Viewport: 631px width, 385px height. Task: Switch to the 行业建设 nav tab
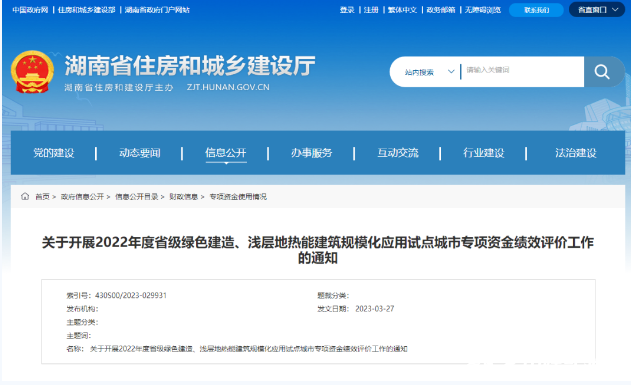click(x=484, y=153)
